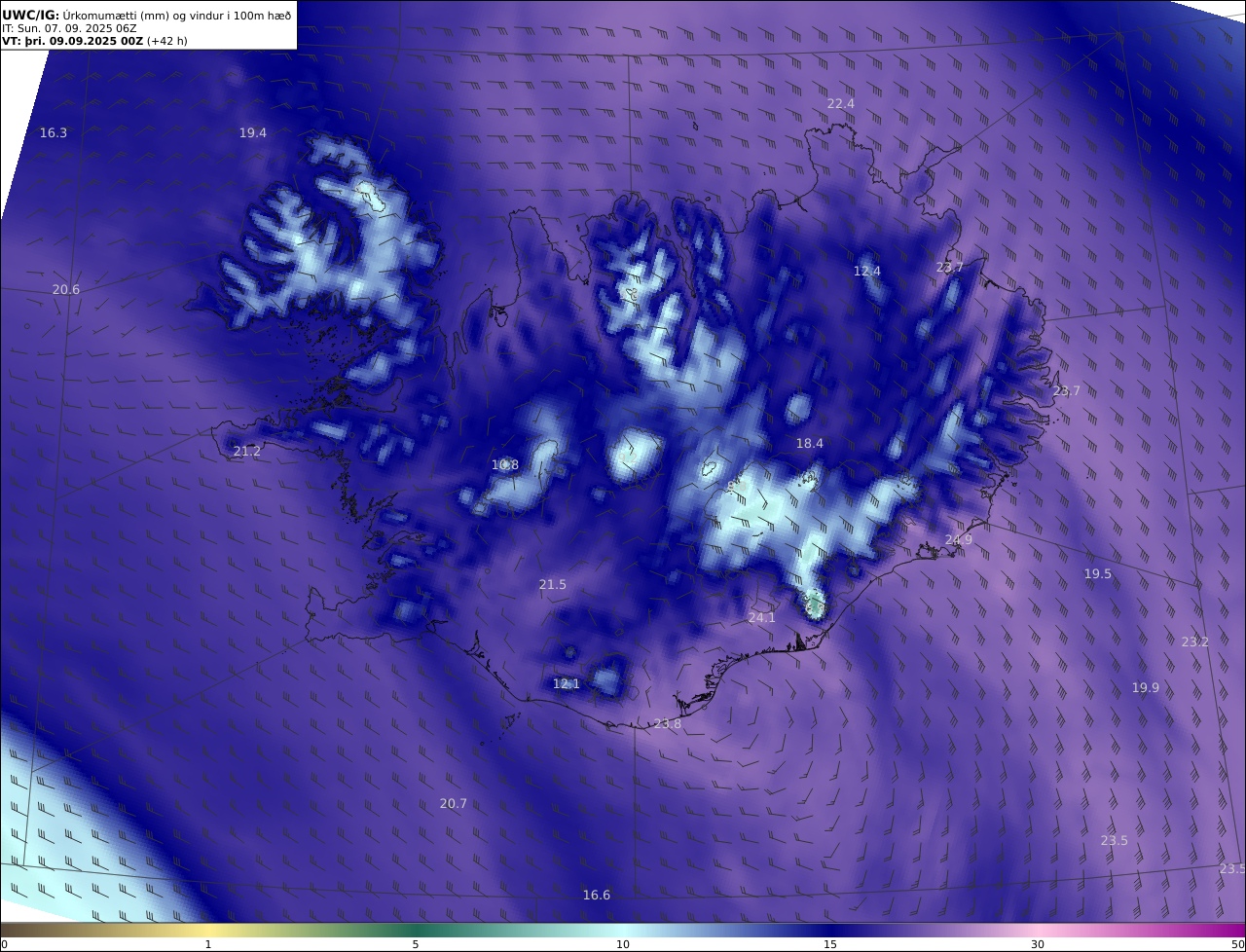Select the initial time line "IT: Sun. 07. 09. 2025 06Z"
Image resolution: width=1246 pixels, height=952 pixels.
point(69,28)
